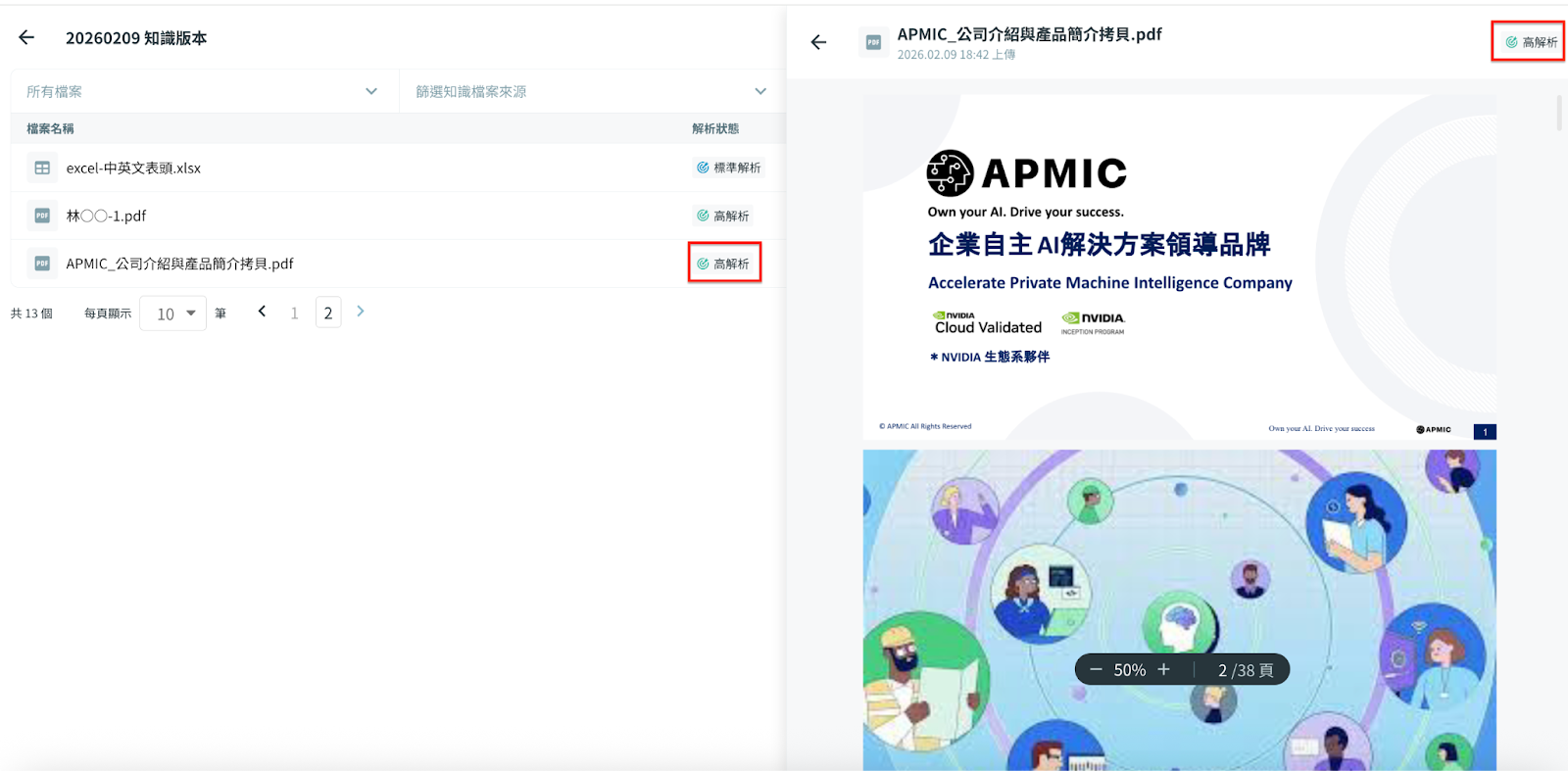Click the back arrow beside 20260209 知識版本

point(26,37)
